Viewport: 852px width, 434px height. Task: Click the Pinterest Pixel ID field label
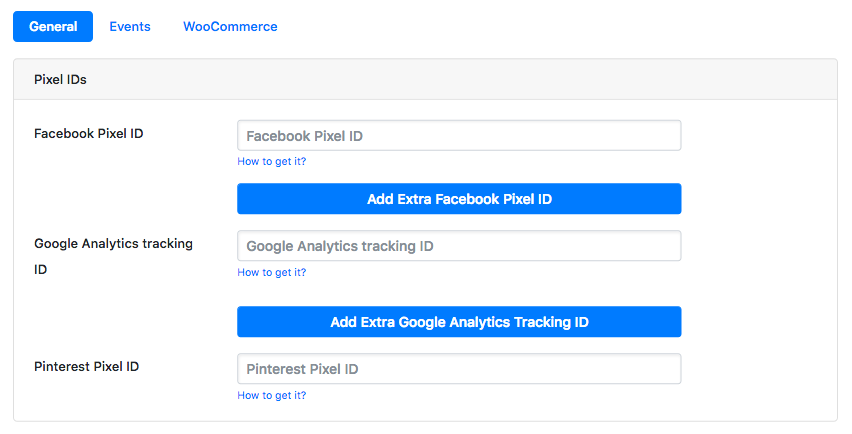pyautogui.click(x=86, y=366)
